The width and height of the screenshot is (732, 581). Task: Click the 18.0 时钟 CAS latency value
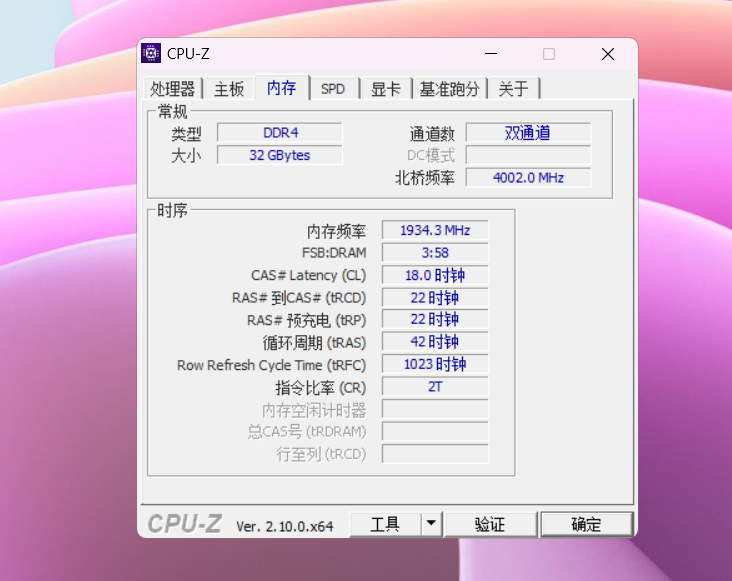pyautogui.click(x=435, y=275)
